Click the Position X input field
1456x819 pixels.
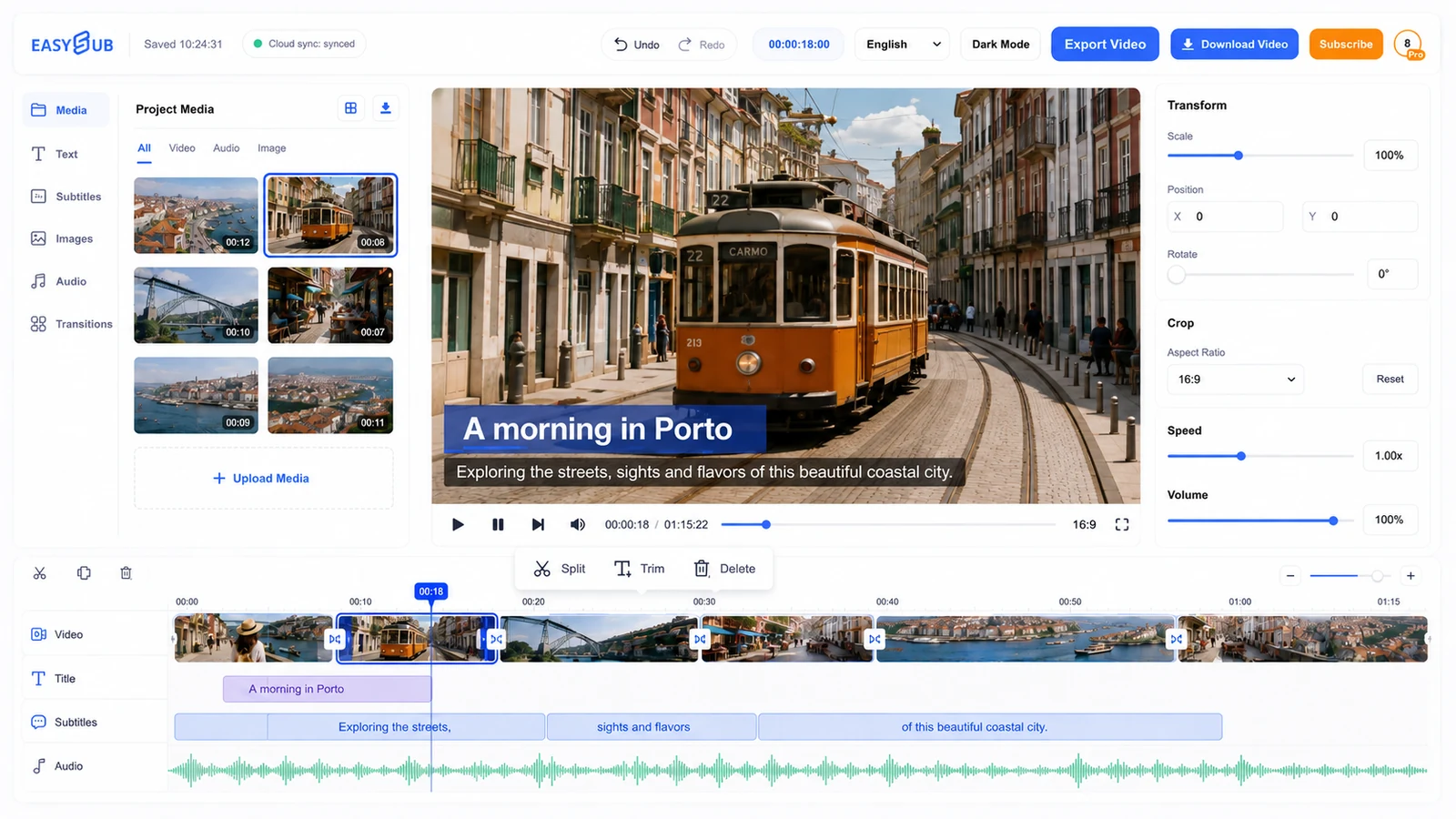[1225, 217]
